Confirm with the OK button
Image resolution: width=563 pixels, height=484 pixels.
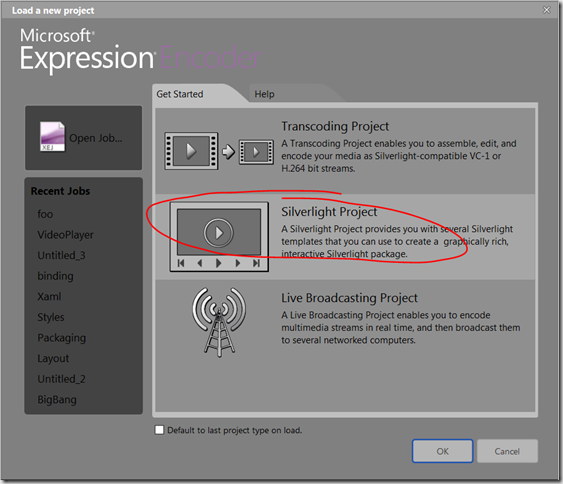[442, 451]
